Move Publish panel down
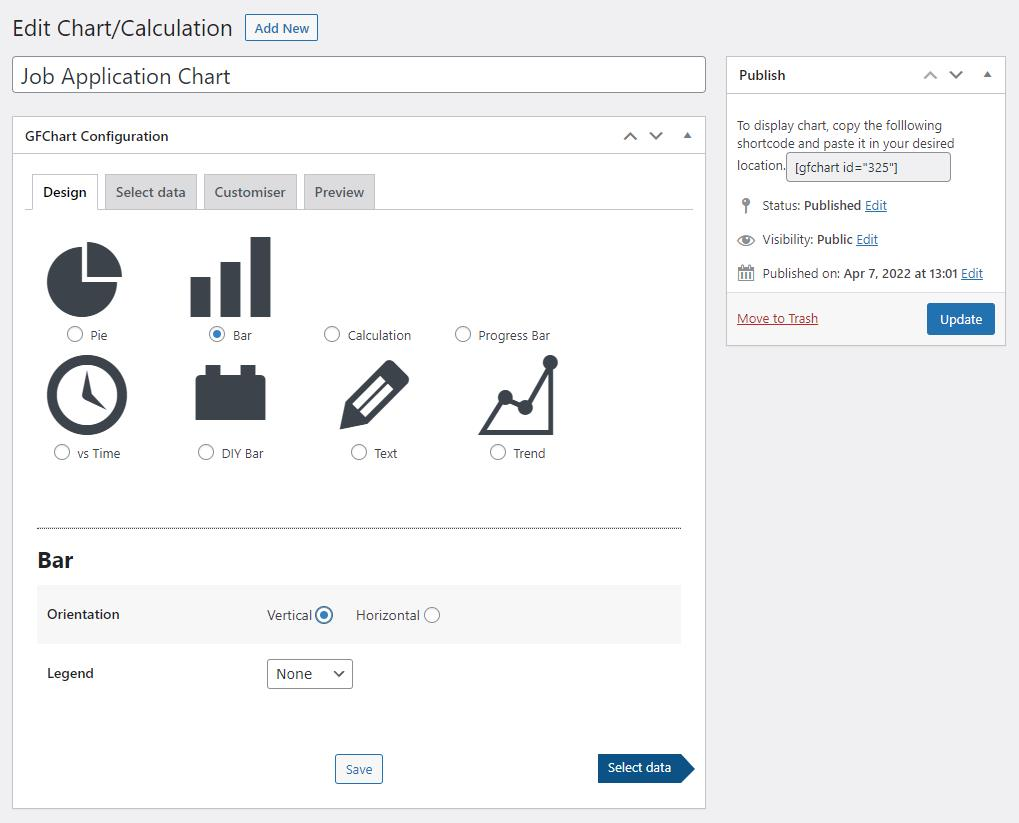The image size is (1019, 823). click(956, 75)
